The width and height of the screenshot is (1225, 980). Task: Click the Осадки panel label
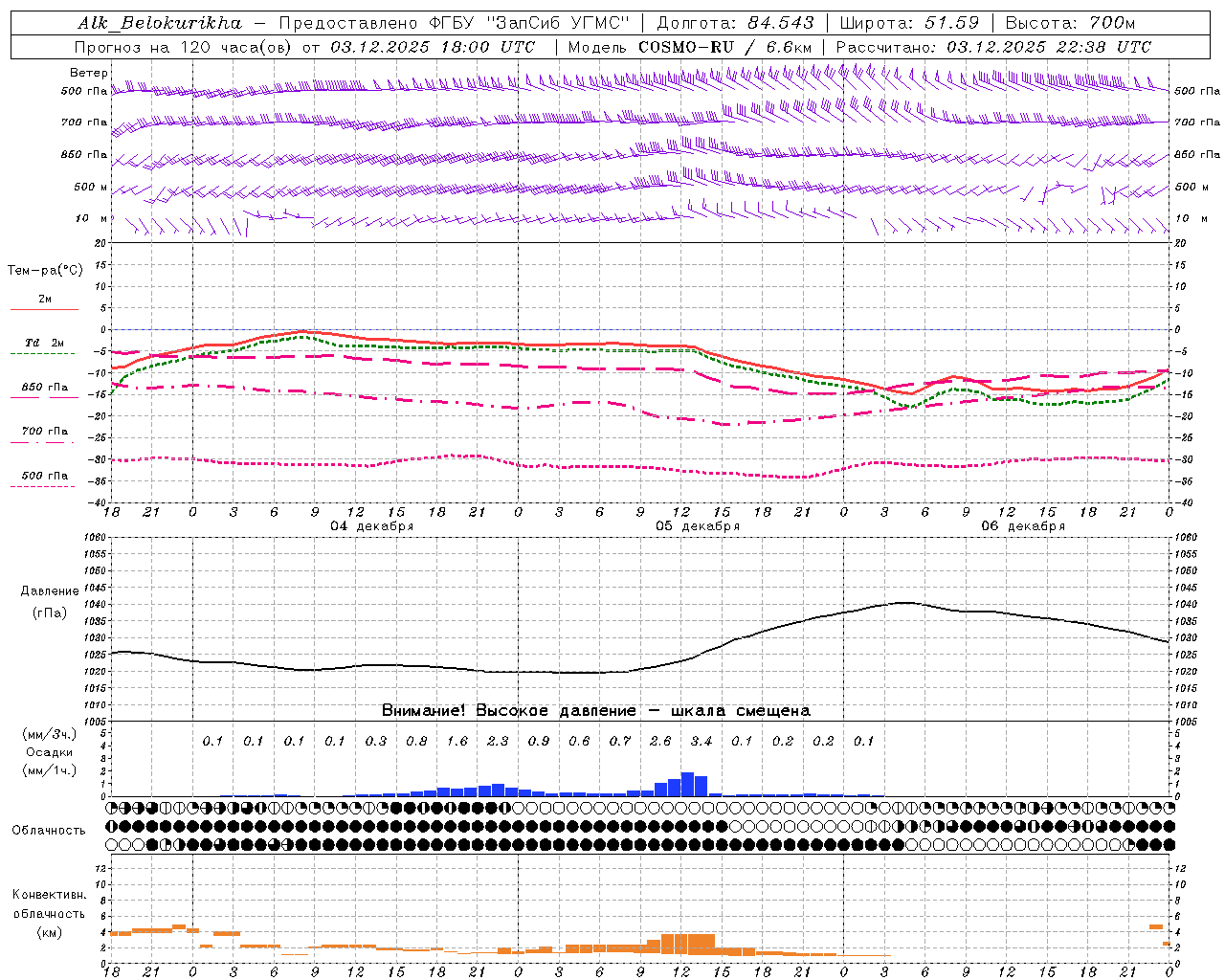pos(49,752)
